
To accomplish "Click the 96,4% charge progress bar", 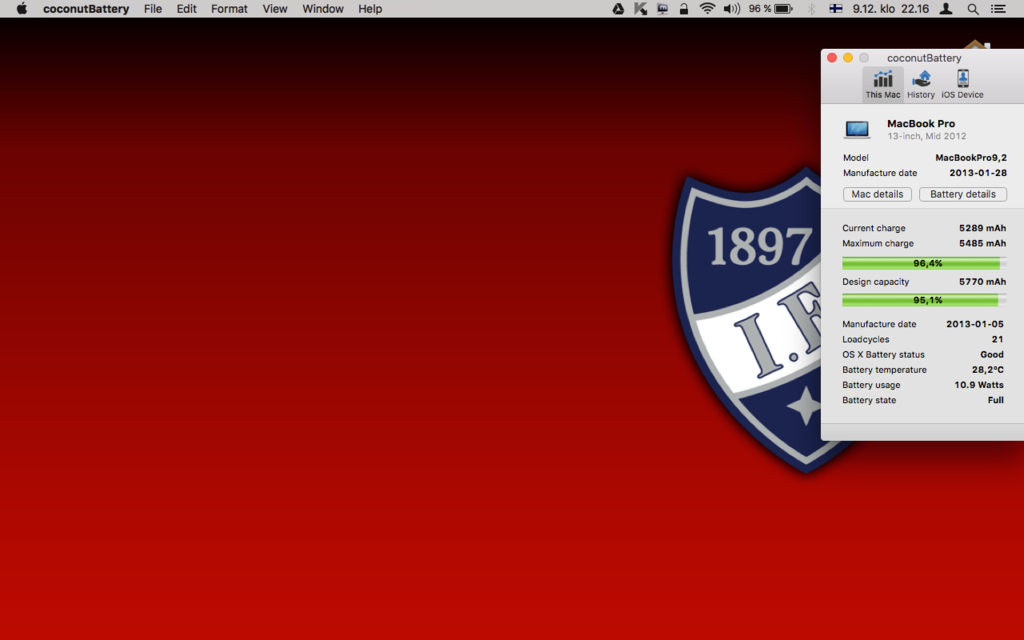I will [923, 263].
